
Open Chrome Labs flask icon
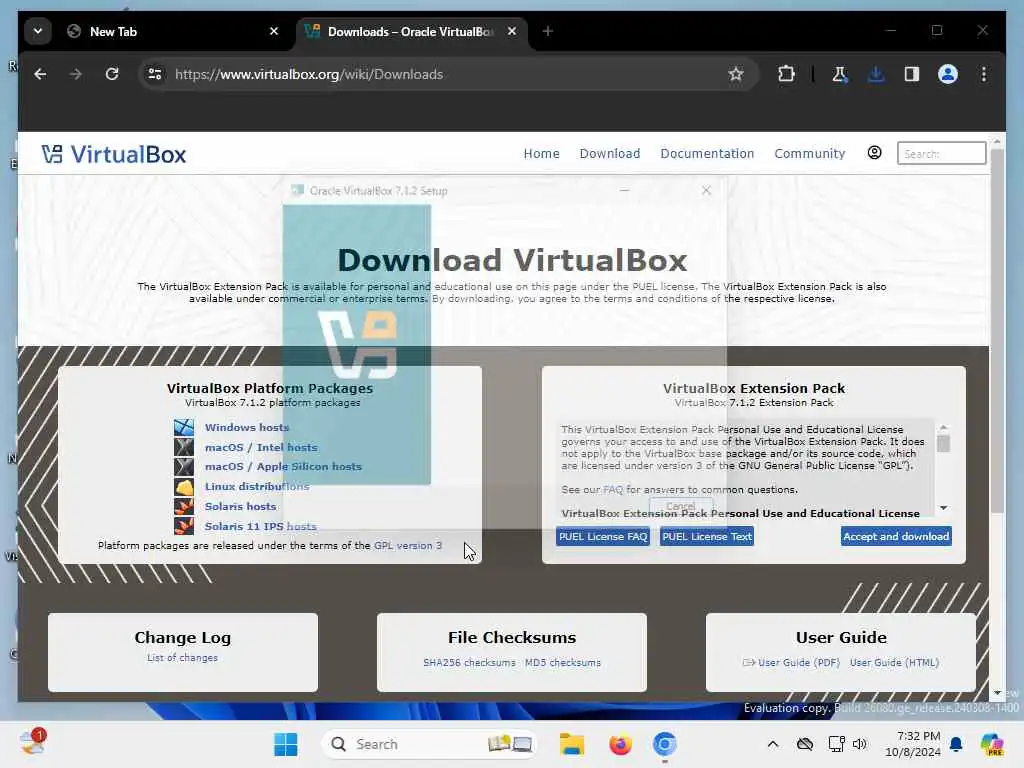[x=839, y=74]
